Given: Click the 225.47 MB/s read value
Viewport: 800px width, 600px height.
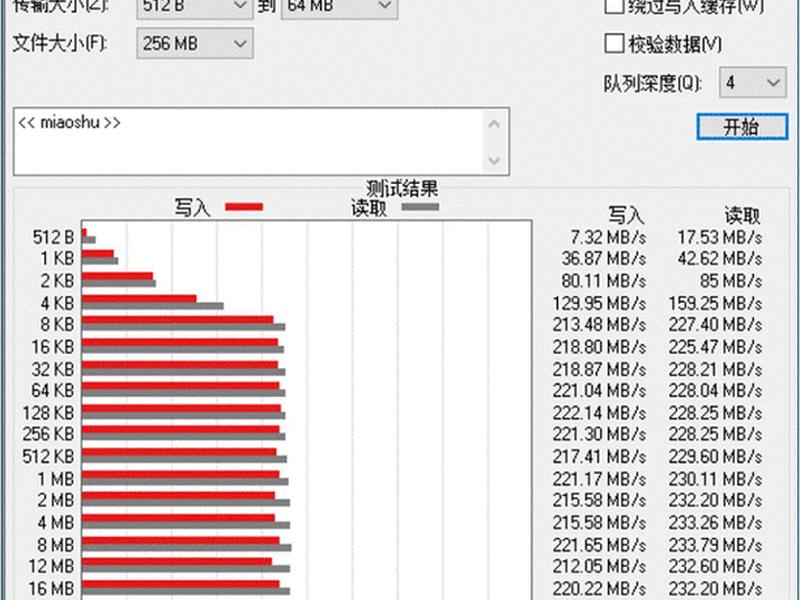Looking at the screenshot, I should [715, 347].
